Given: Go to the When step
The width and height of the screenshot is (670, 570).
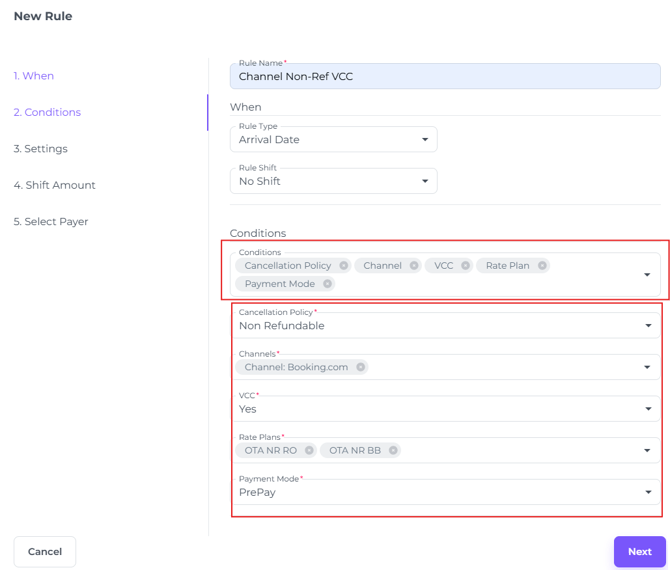Looking at the screenshot, I should [x=34, y=76].
